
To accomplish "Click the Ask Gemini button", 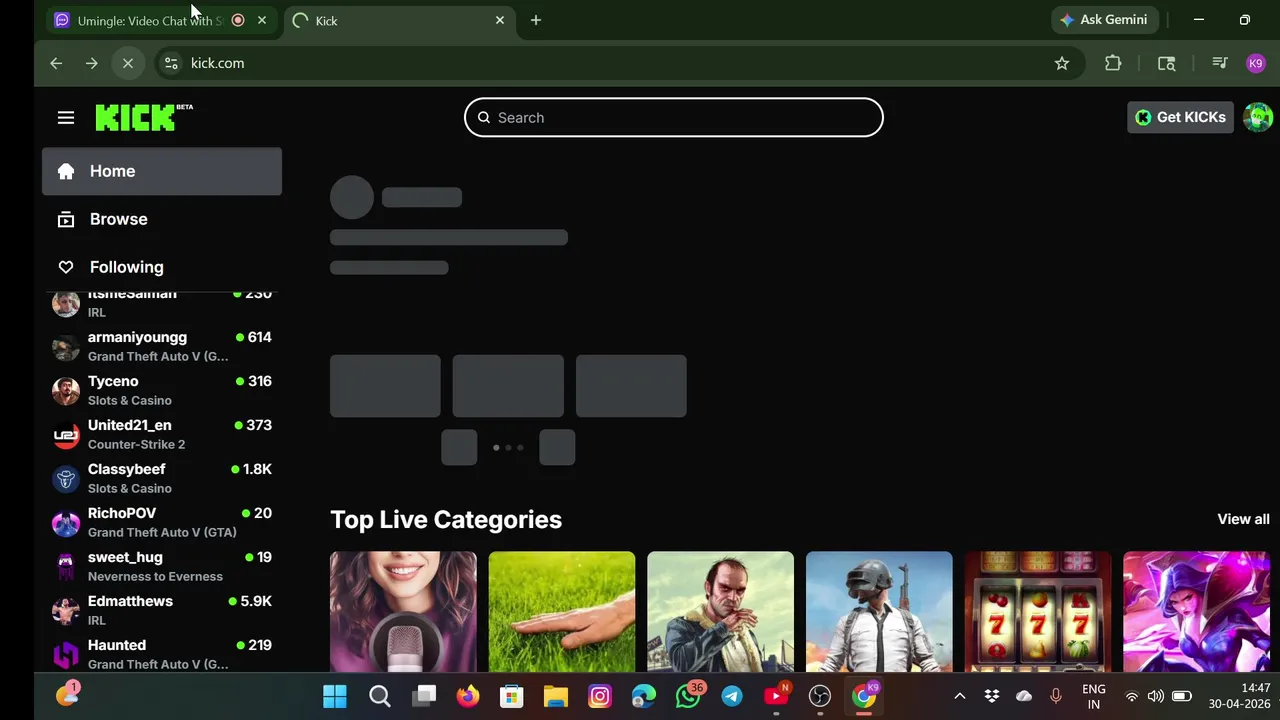I will pyautogui.click(x=1104, y=20).
